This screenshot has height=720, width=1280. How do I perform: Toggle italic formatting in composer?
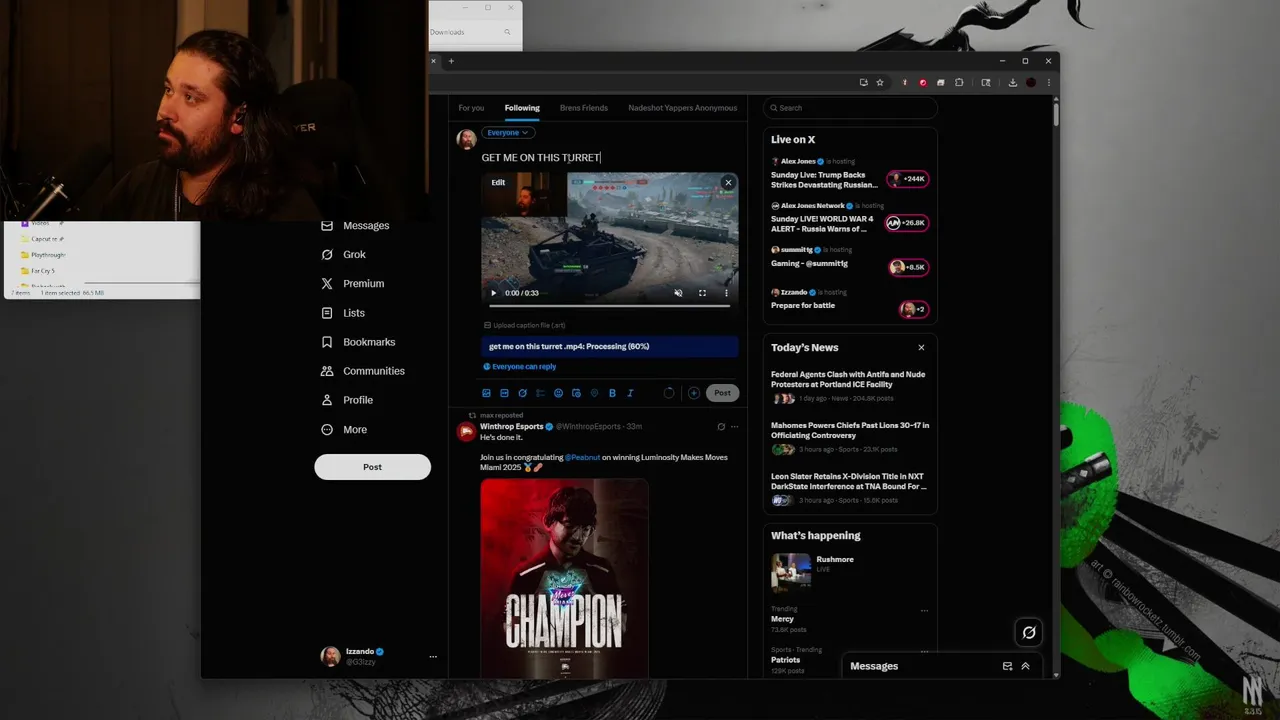[x=630, y=393]
